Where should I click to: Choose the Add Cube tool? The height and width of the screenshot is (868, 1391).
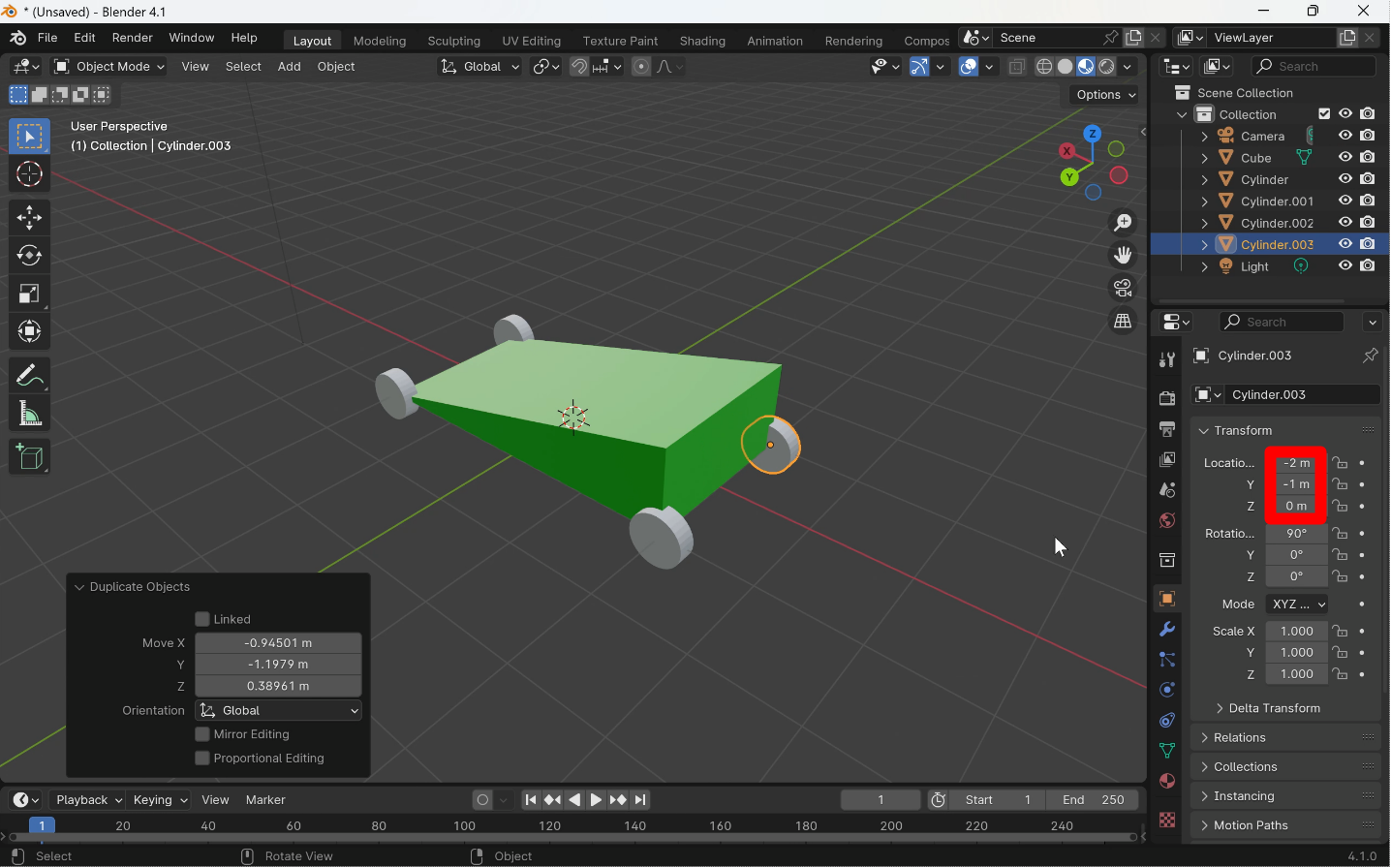click(29, 457)
